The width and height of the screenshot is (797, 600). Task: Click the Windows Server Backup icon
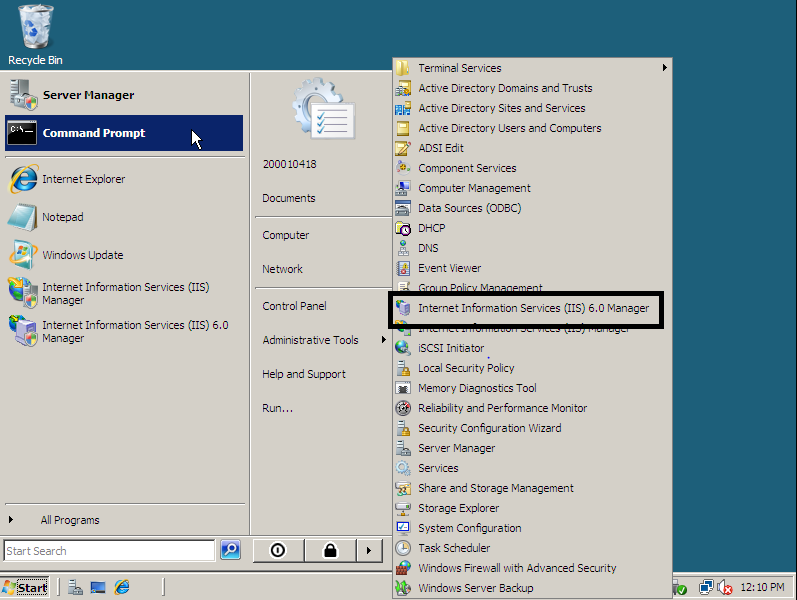point(403,588)
